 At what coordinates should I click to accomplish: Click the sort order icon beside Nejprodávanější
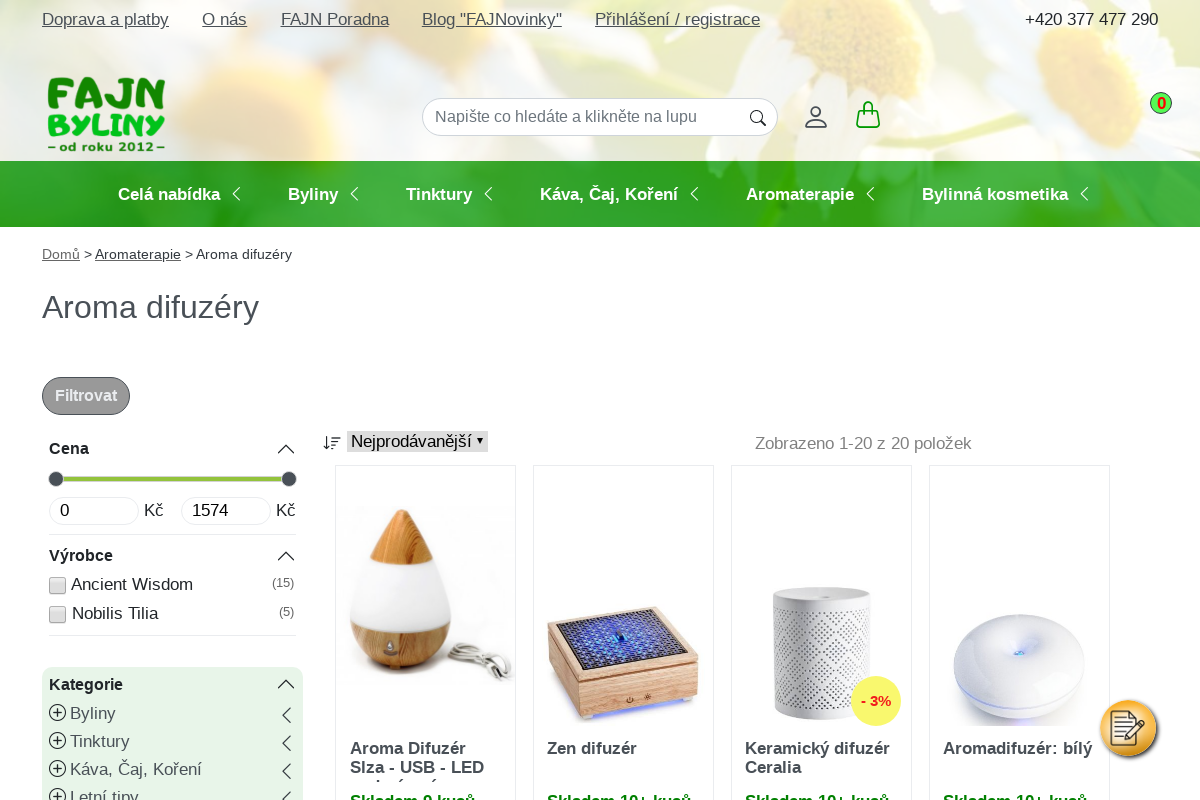point(332,443)
